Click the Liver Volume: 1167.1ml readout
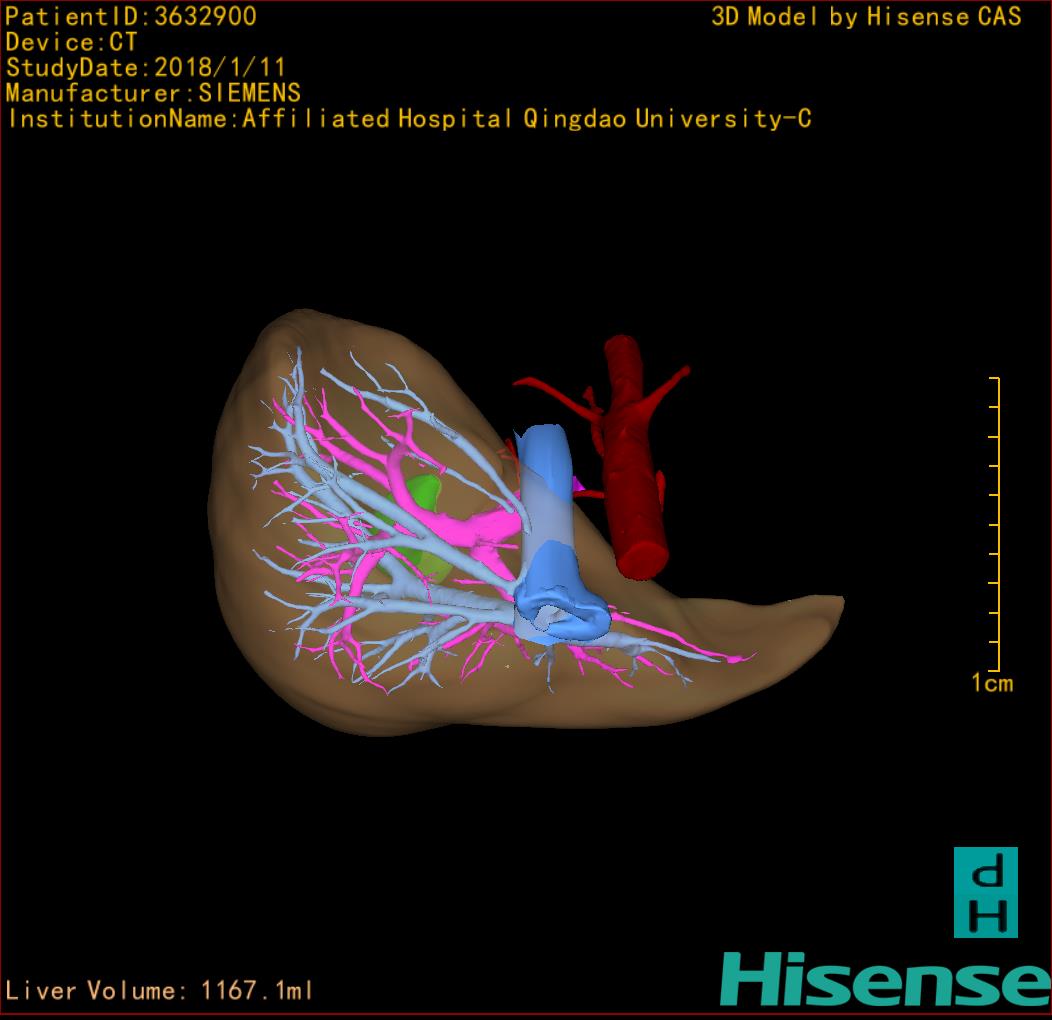Image resolution: width=1052 pixels, height=1020 pixels. 160,991
